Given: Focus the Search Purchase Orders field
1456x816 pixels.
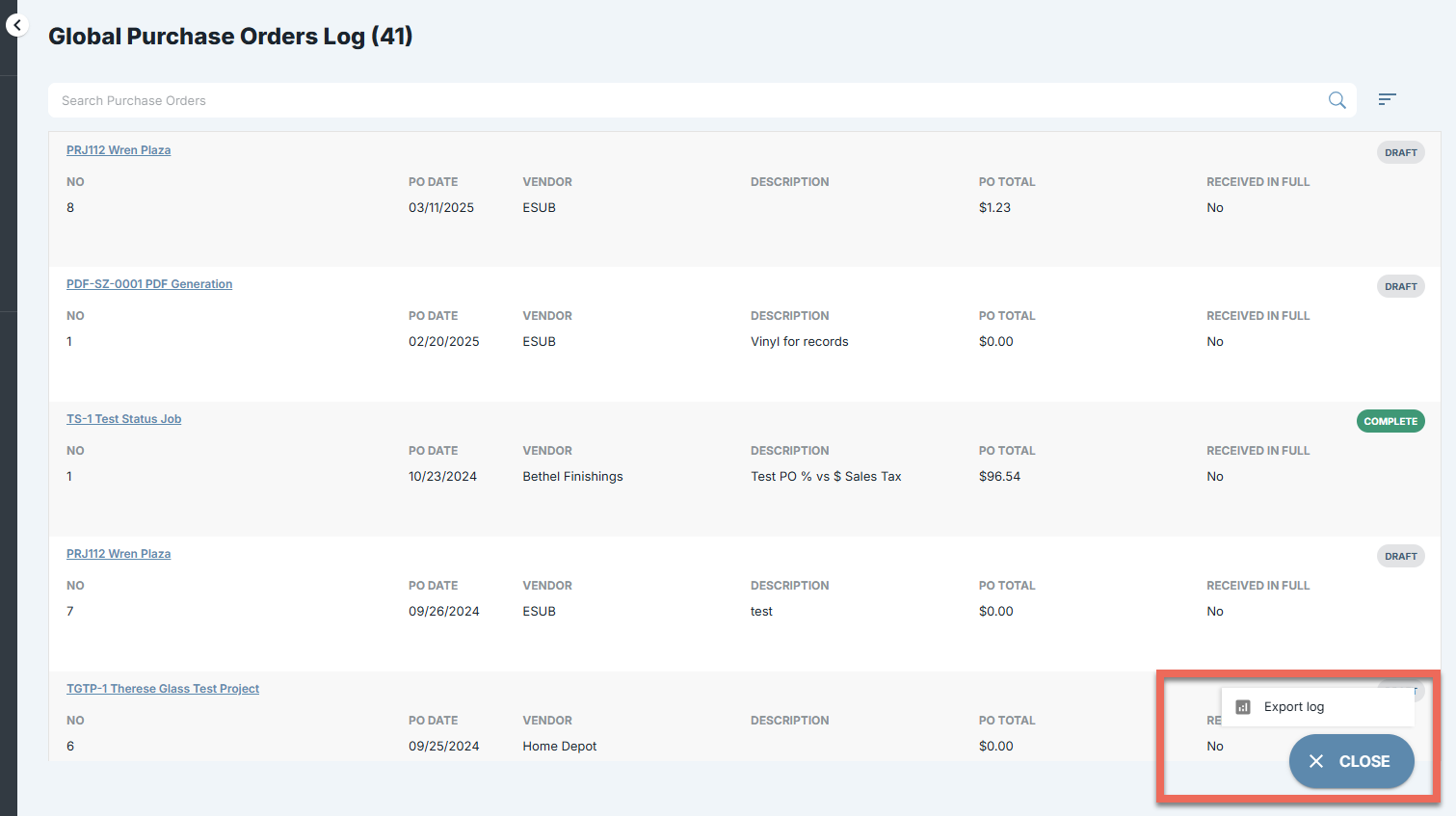Looking at the screenshot, I should pos(702,100).
